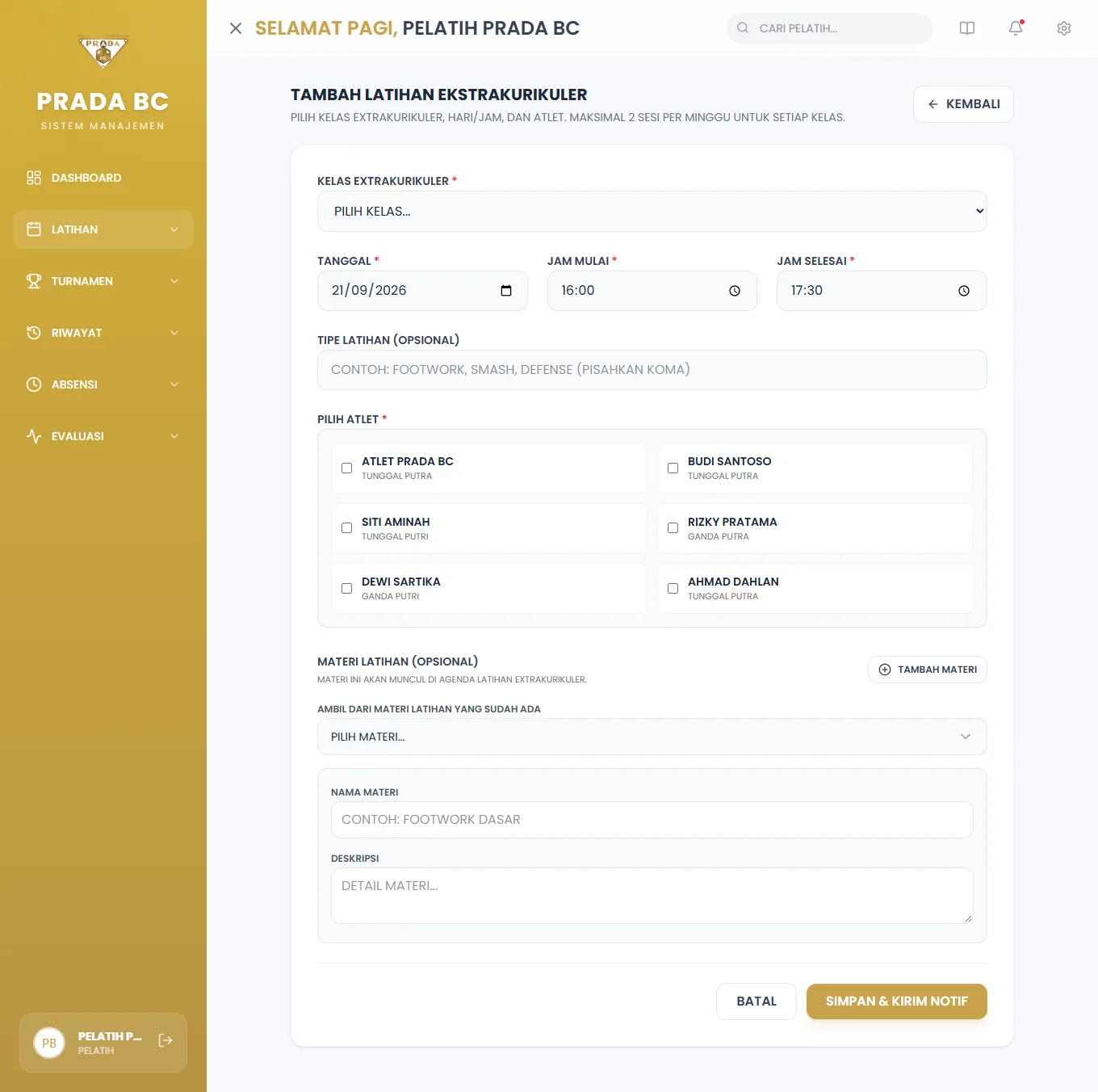Open the Jam Selesai clock picker
This screenshot has height=1092, width=1098.
tap(964, 291)
